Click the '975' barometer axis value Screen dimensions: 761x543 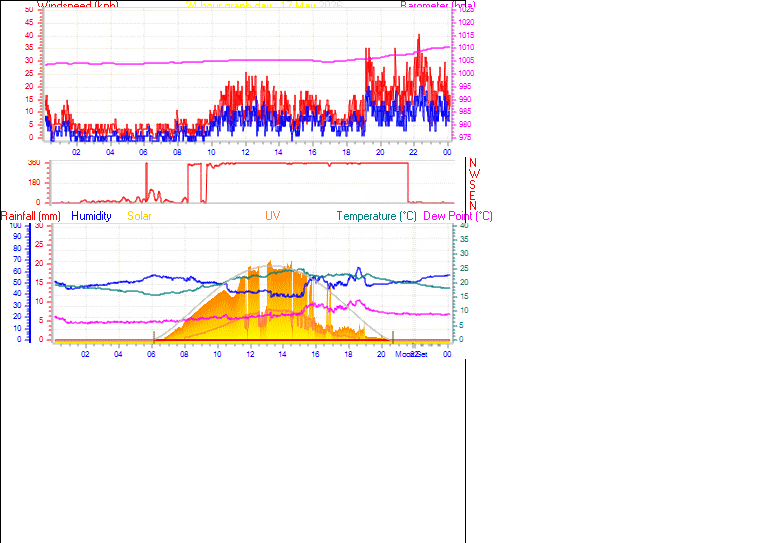click(x=464, y=137)
